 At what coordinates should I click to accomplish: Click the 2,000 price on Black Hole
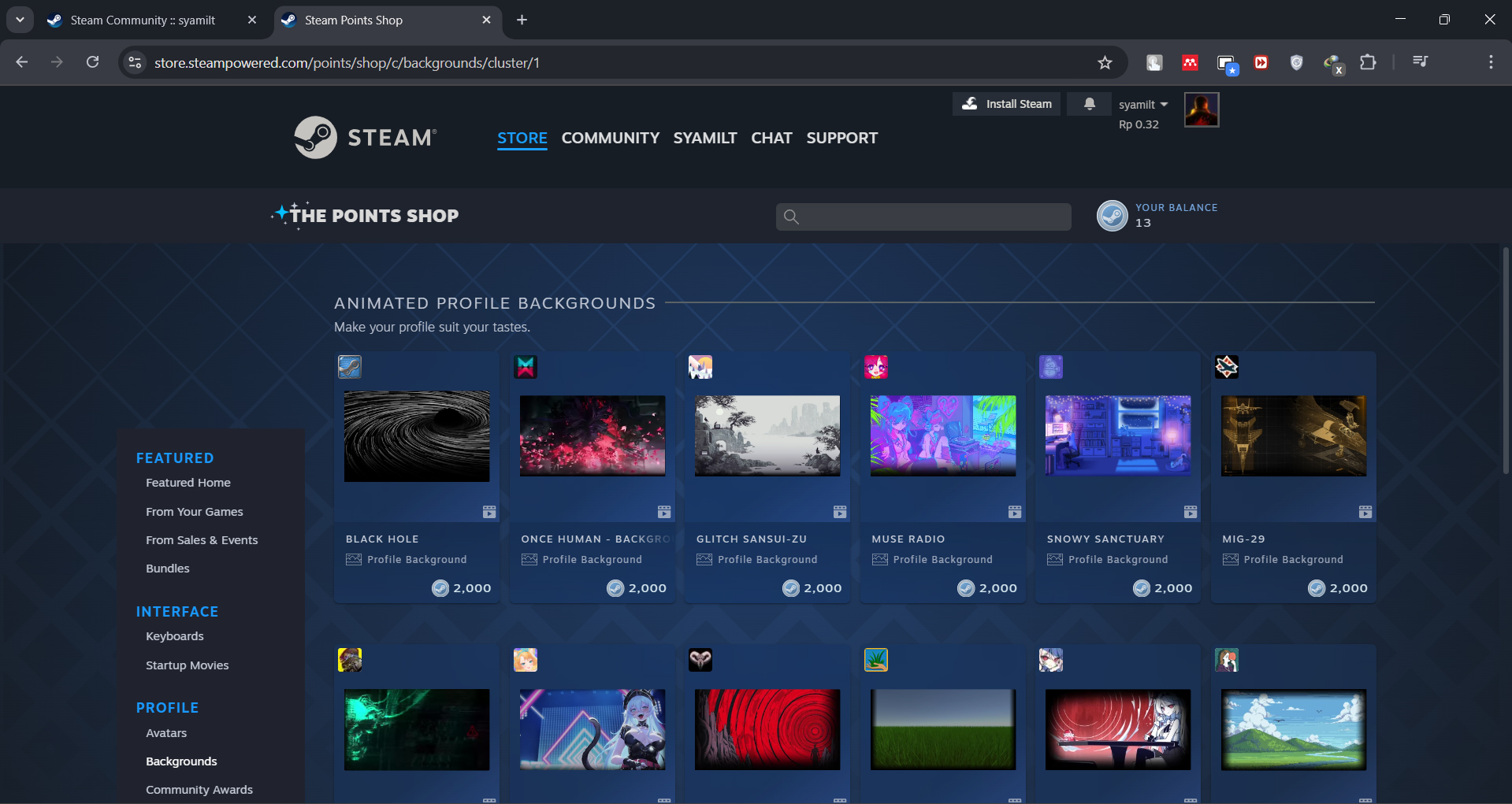tap(462, 588)
